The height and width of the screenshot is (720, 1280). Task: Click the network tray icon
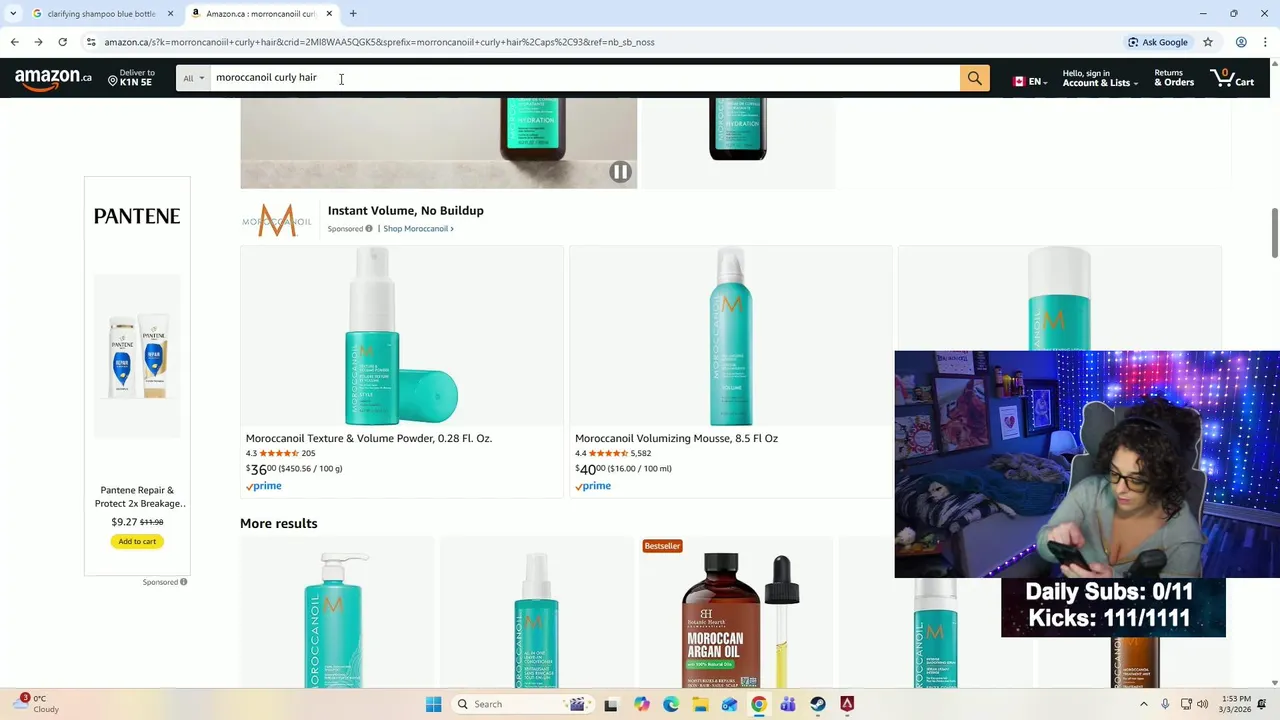1186,704
